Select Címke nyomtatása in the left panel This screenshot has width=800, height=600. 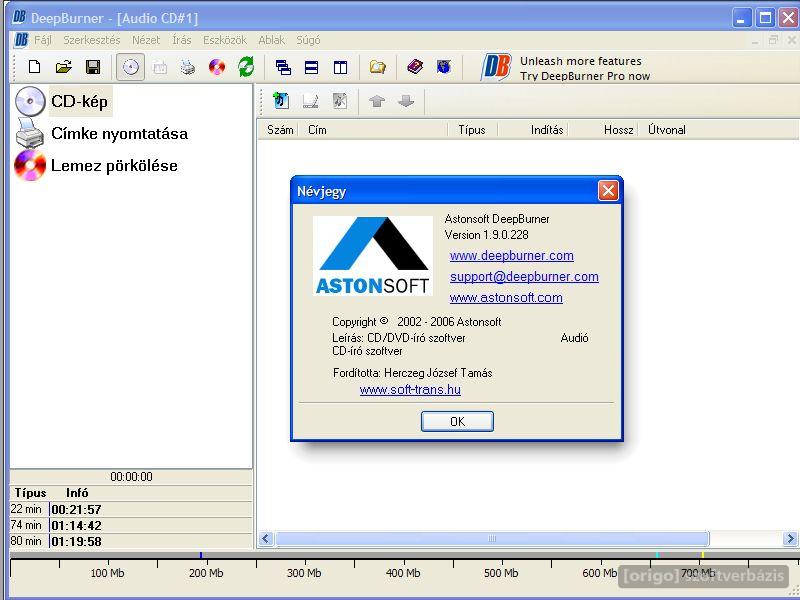119,134
